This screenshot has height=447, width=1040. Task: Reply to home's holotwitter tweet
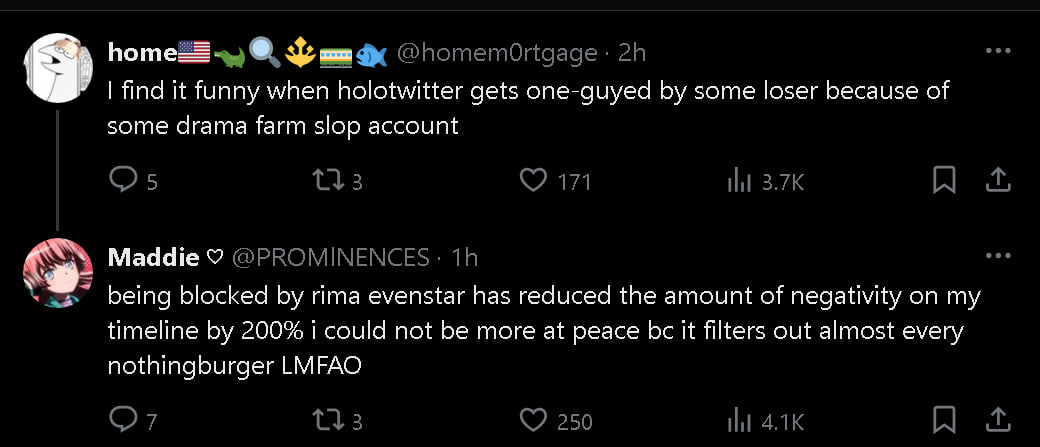[121, 181]
